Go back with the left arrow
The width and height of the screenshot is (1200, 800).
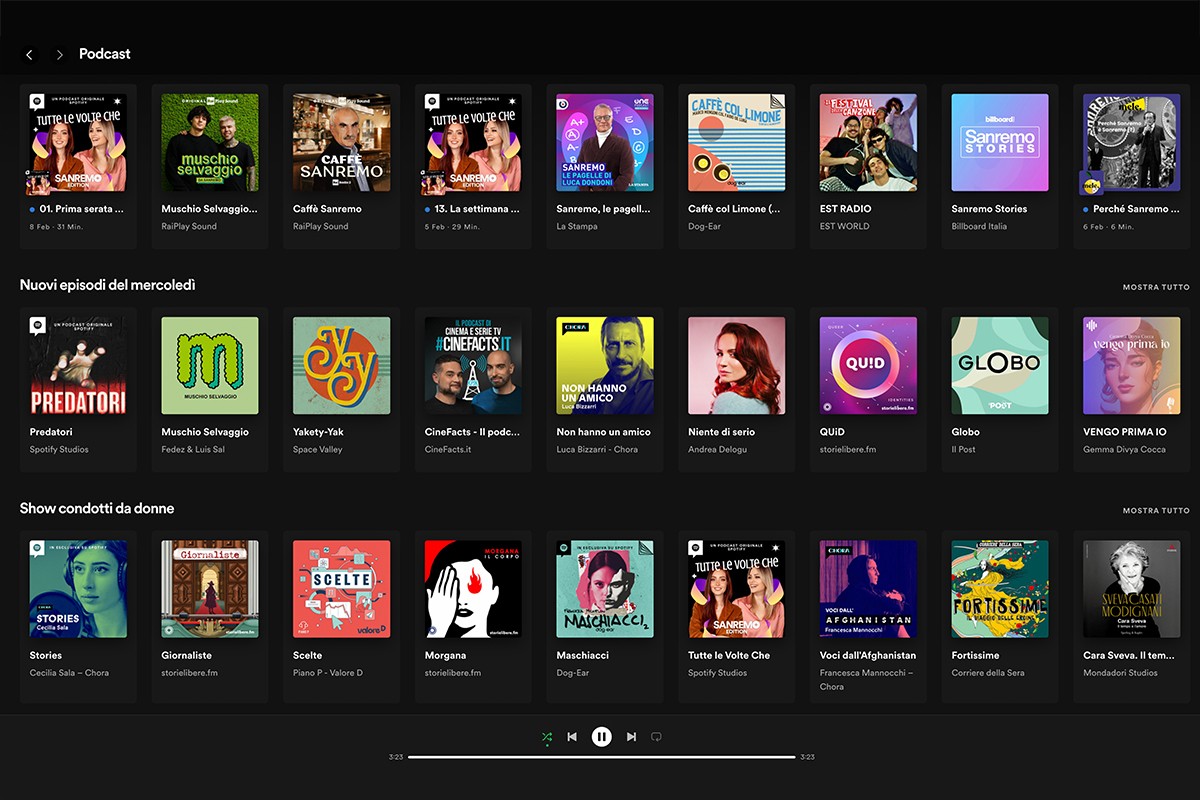[29, 55]
